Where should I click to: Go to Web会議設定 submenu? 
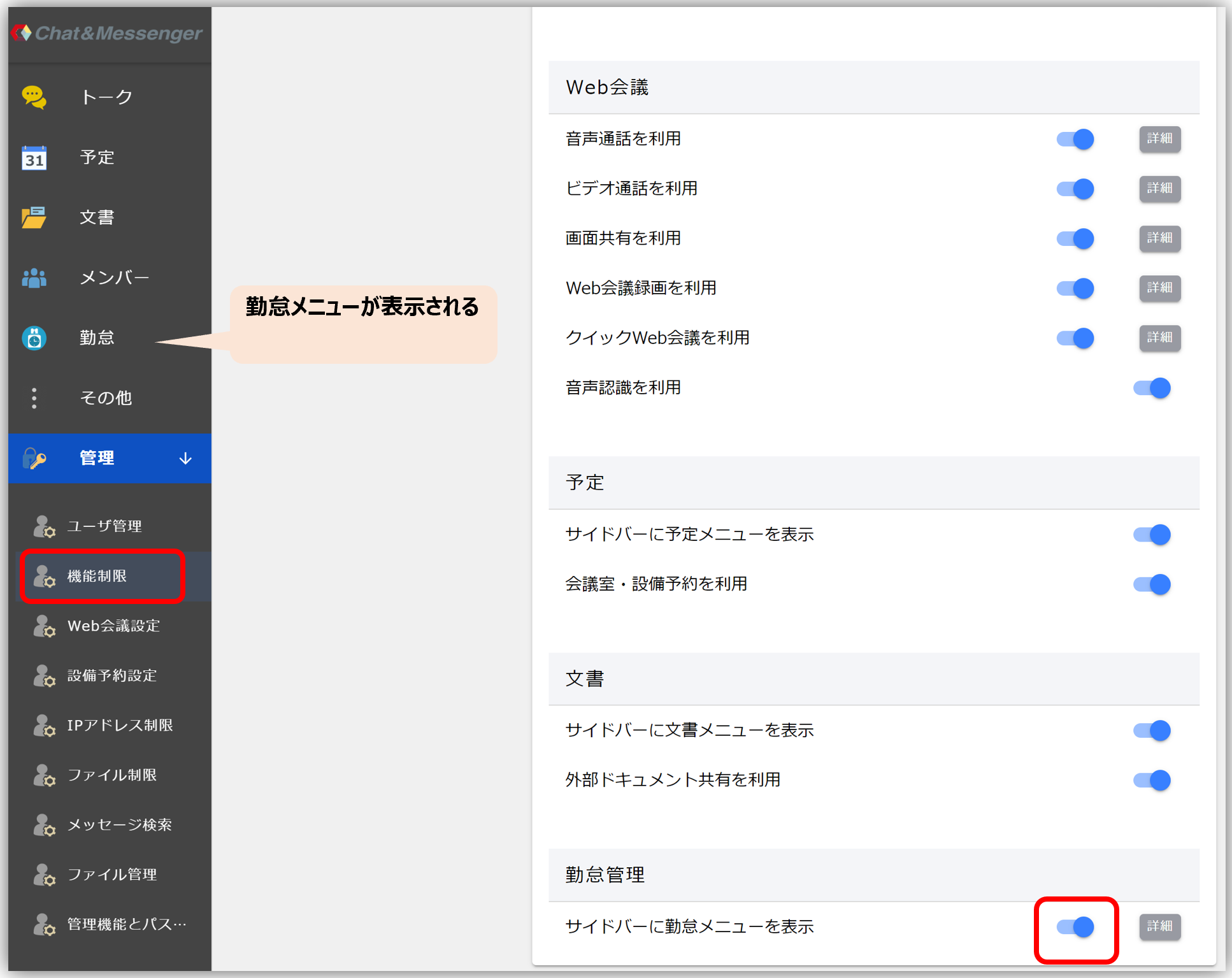[113, 626]
